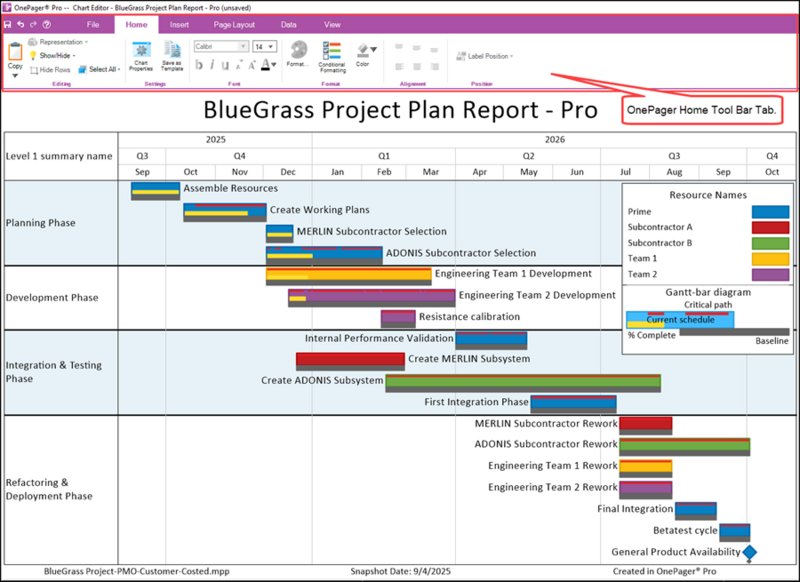
Task: Select the Create ADONIS Subsystem green bar
Action: click(523, 381)
